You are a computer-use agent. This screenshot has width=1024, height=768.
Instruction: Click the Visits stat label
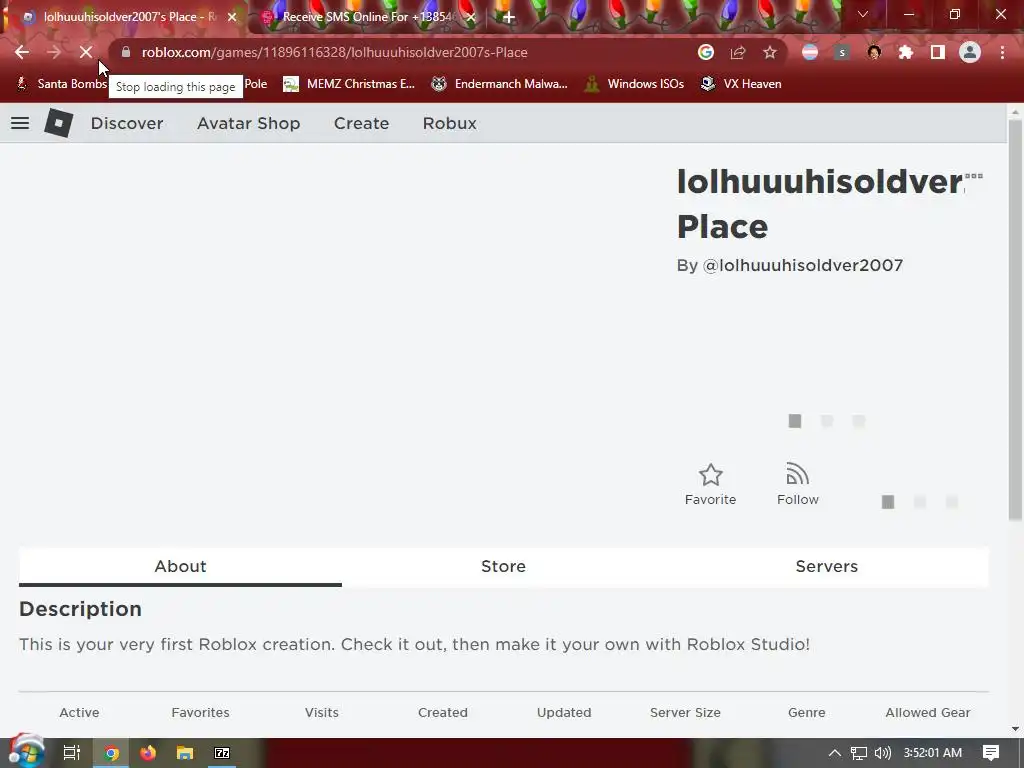point(321,712)
